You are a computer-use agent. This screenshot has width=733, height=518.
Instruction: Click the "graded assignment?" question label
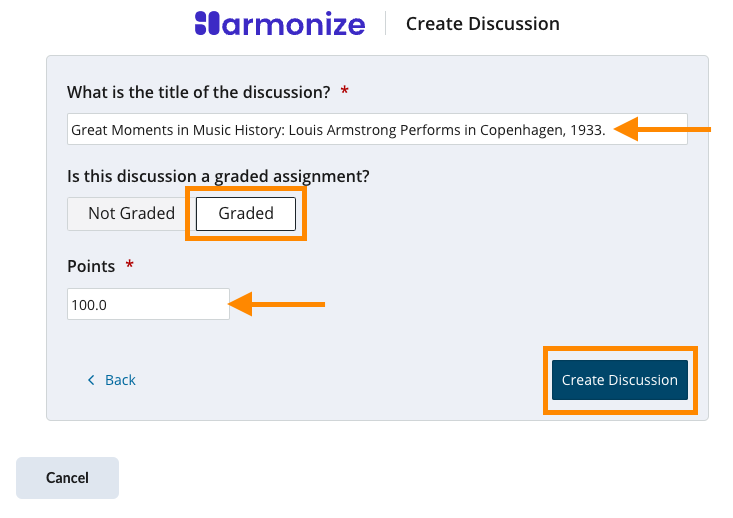coord(218,176)
